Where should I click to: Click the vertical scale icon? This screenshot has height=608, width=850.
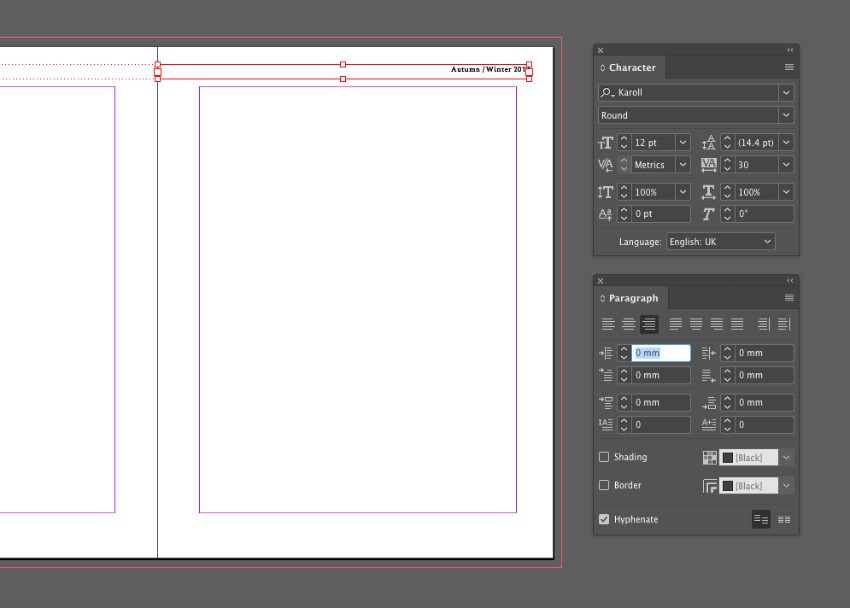pos(606,192)
